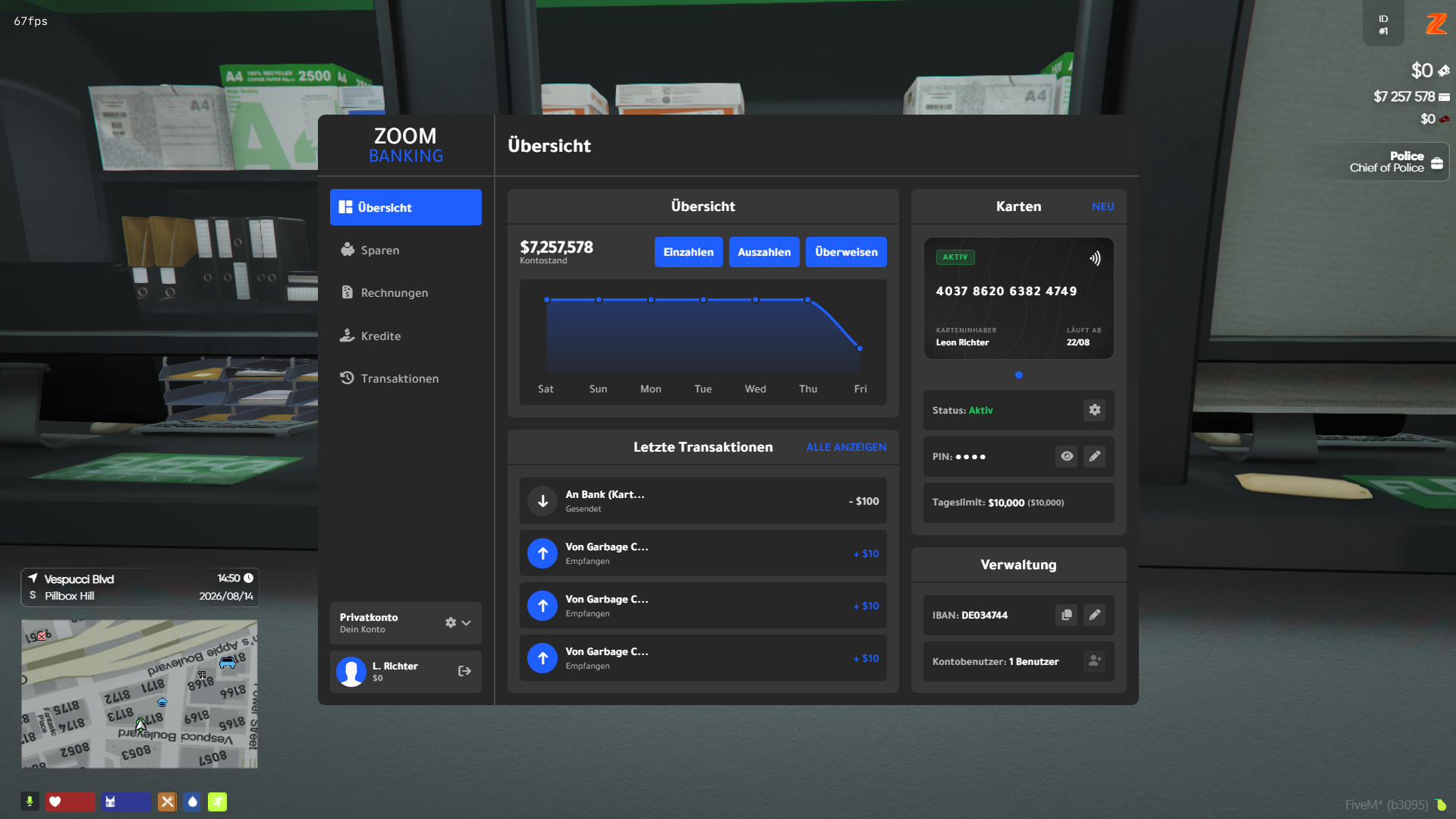Click the red heart health indicator
Screen dimensions: 1456x819
pyautogui.click(x=70, y=802)
